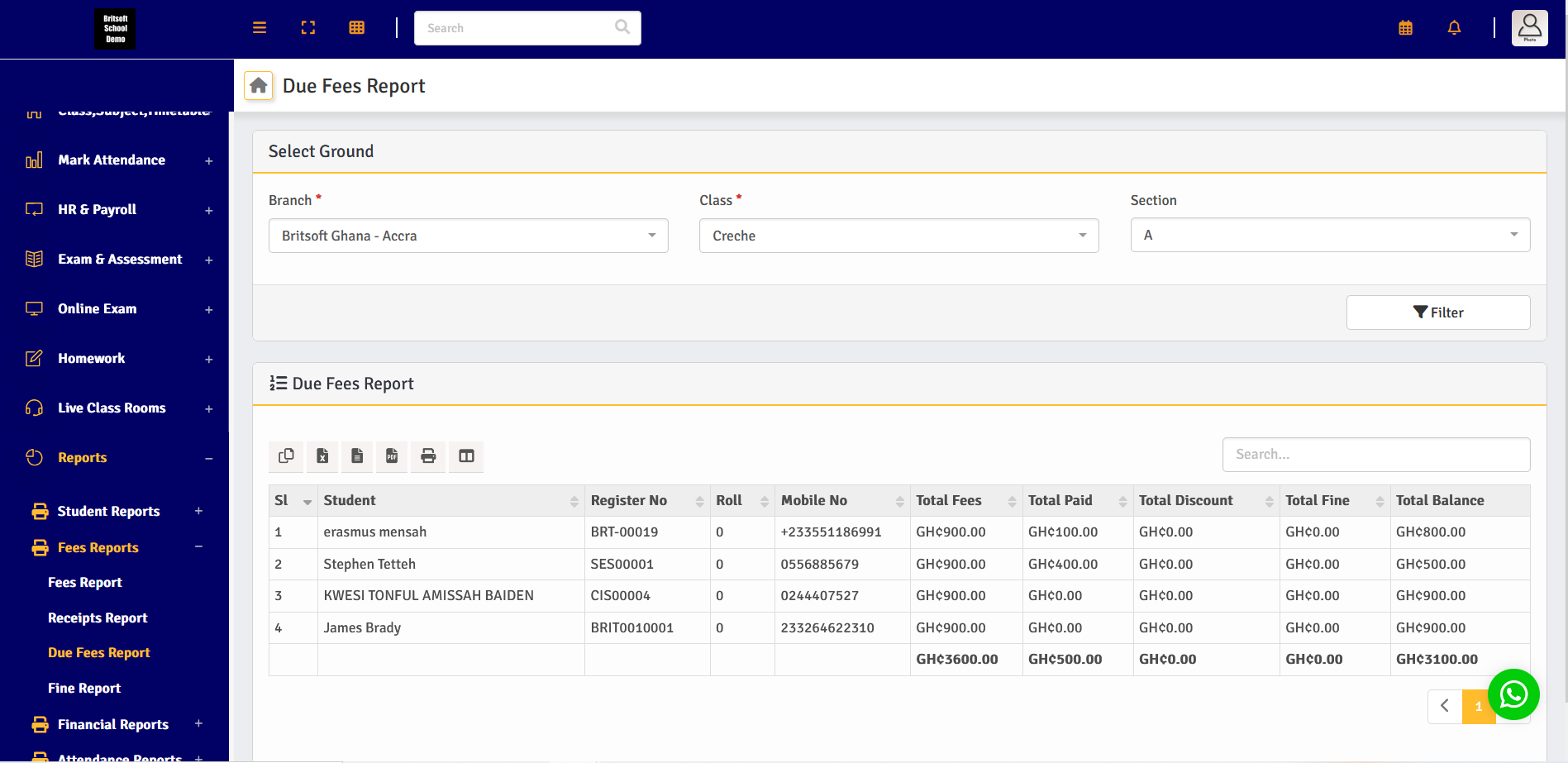Open Receipts Report menu item
The width and height of the screenshot is (1568, 763).
click(98, 618)
